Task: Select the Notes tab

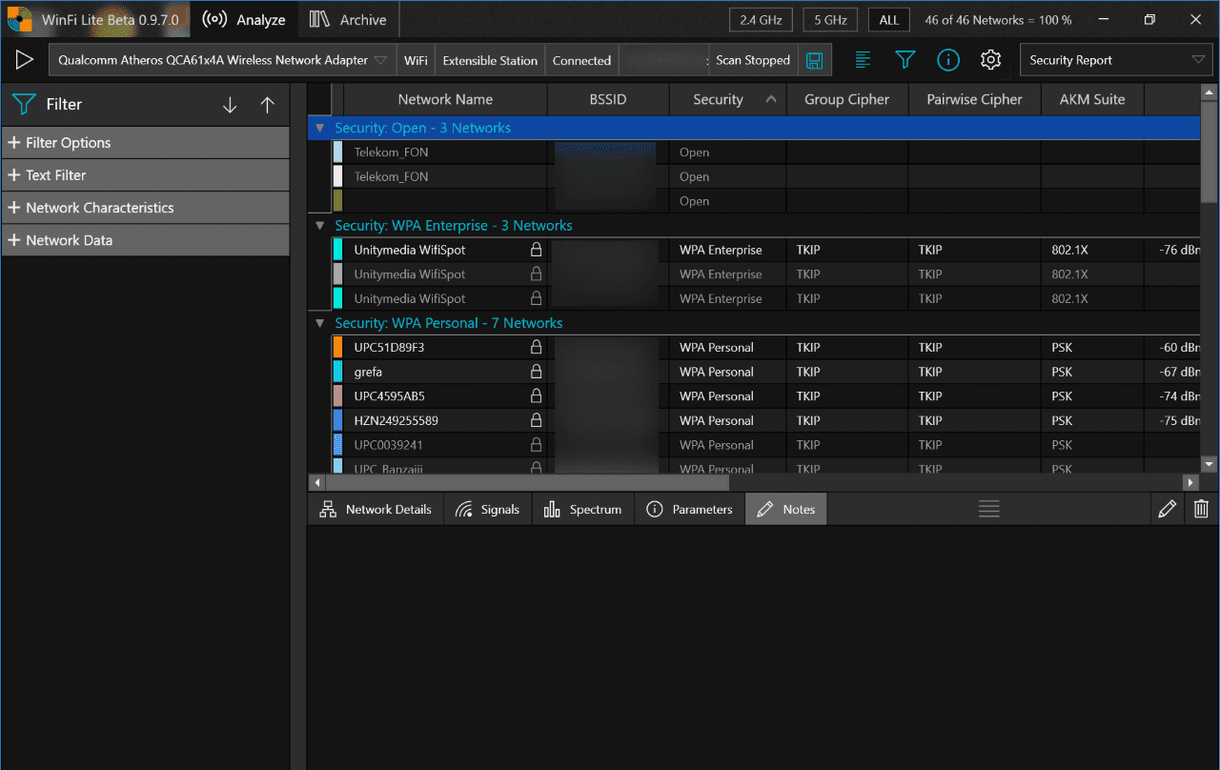Action: point(786,509)
